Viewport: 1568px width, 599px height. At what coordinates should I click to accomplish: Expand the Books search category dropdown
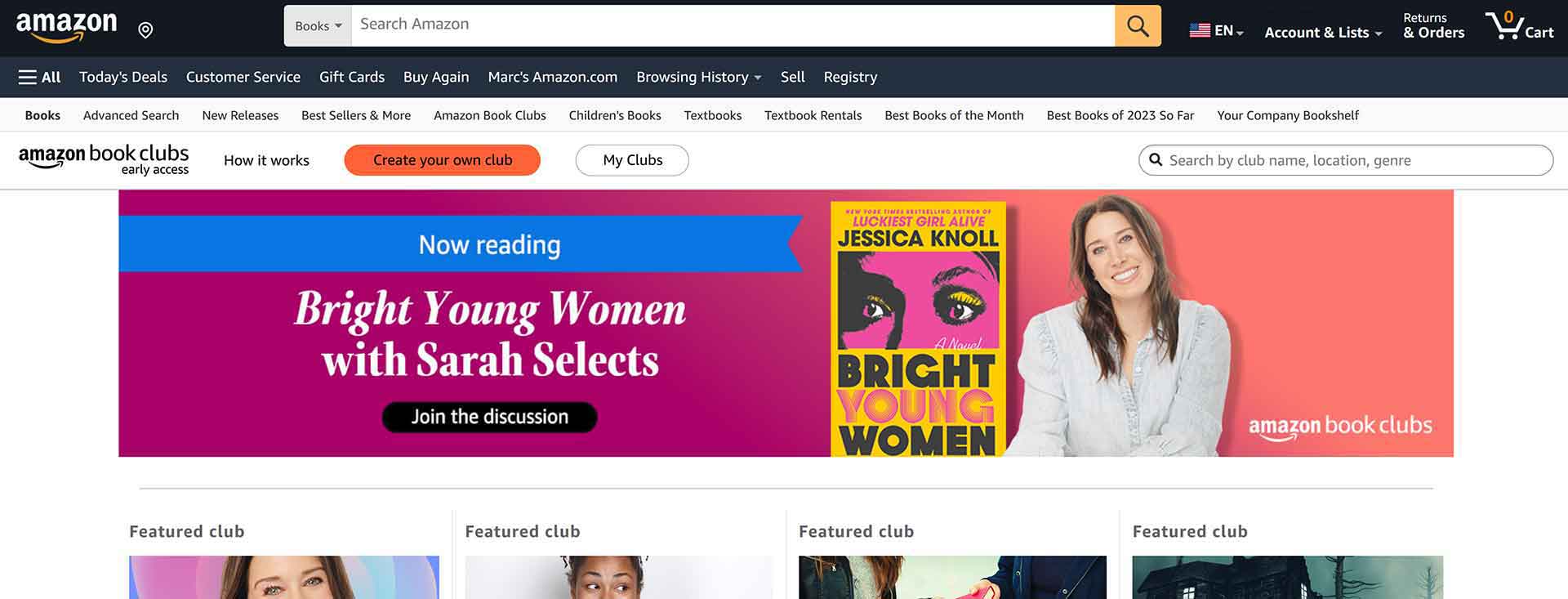[318, 26]
